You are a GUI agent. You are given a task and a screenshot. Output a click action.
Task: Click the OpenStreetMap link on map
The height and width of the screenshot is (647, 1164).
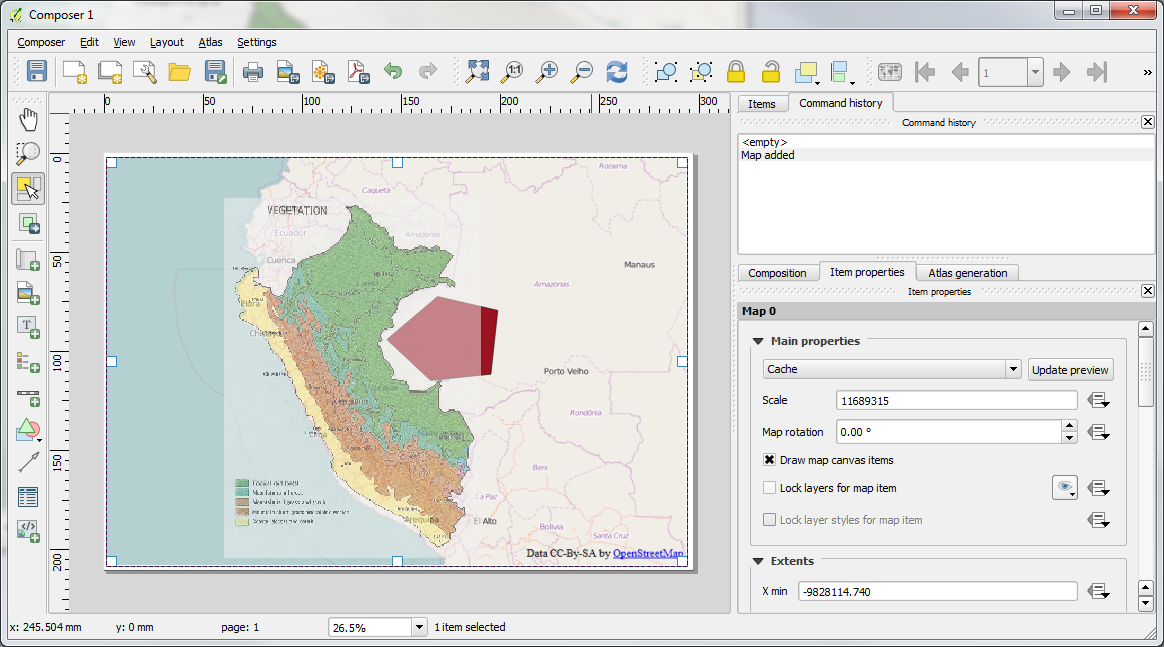pyautogui.click(x=649, y=553)
